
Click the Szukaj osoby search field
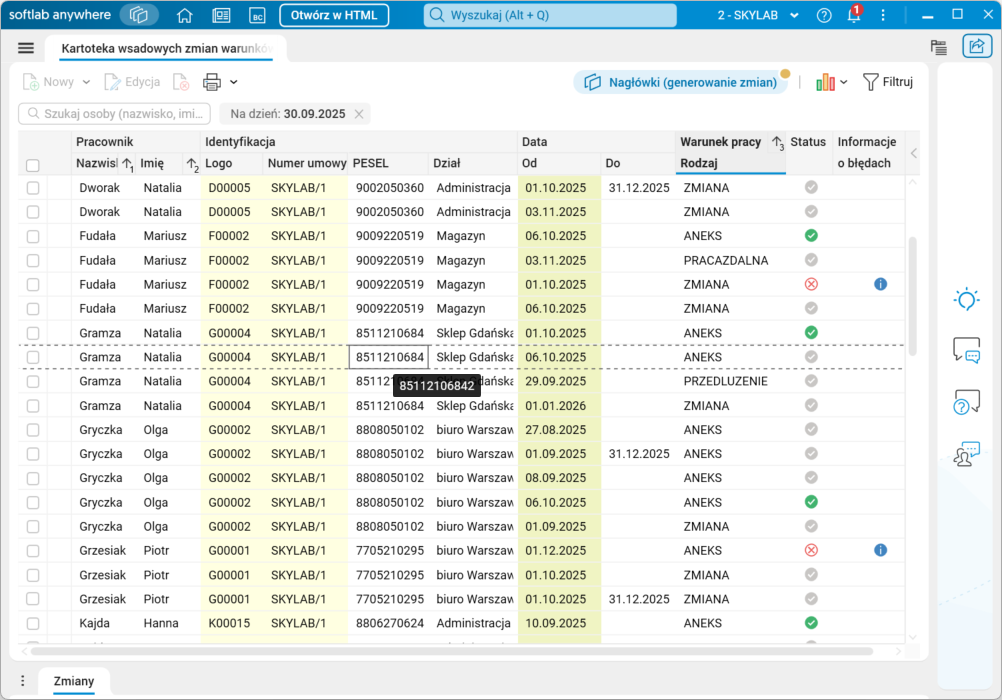coord(115,114)
